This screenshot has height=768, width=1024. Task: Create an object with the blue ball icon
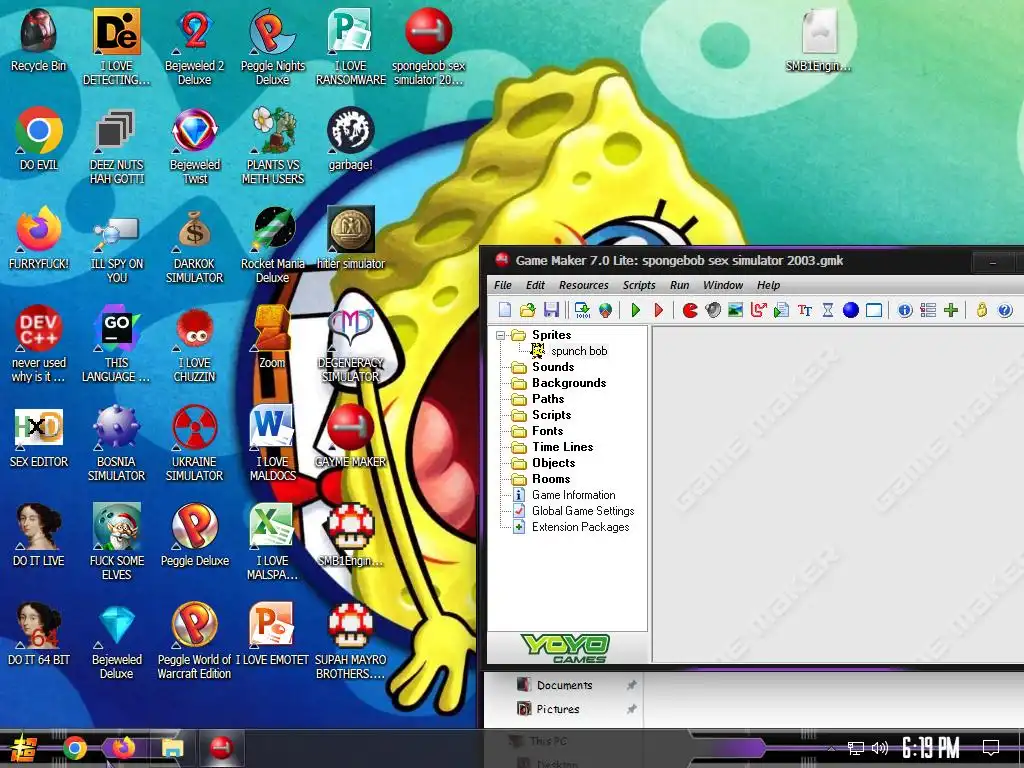pos(850,310)
